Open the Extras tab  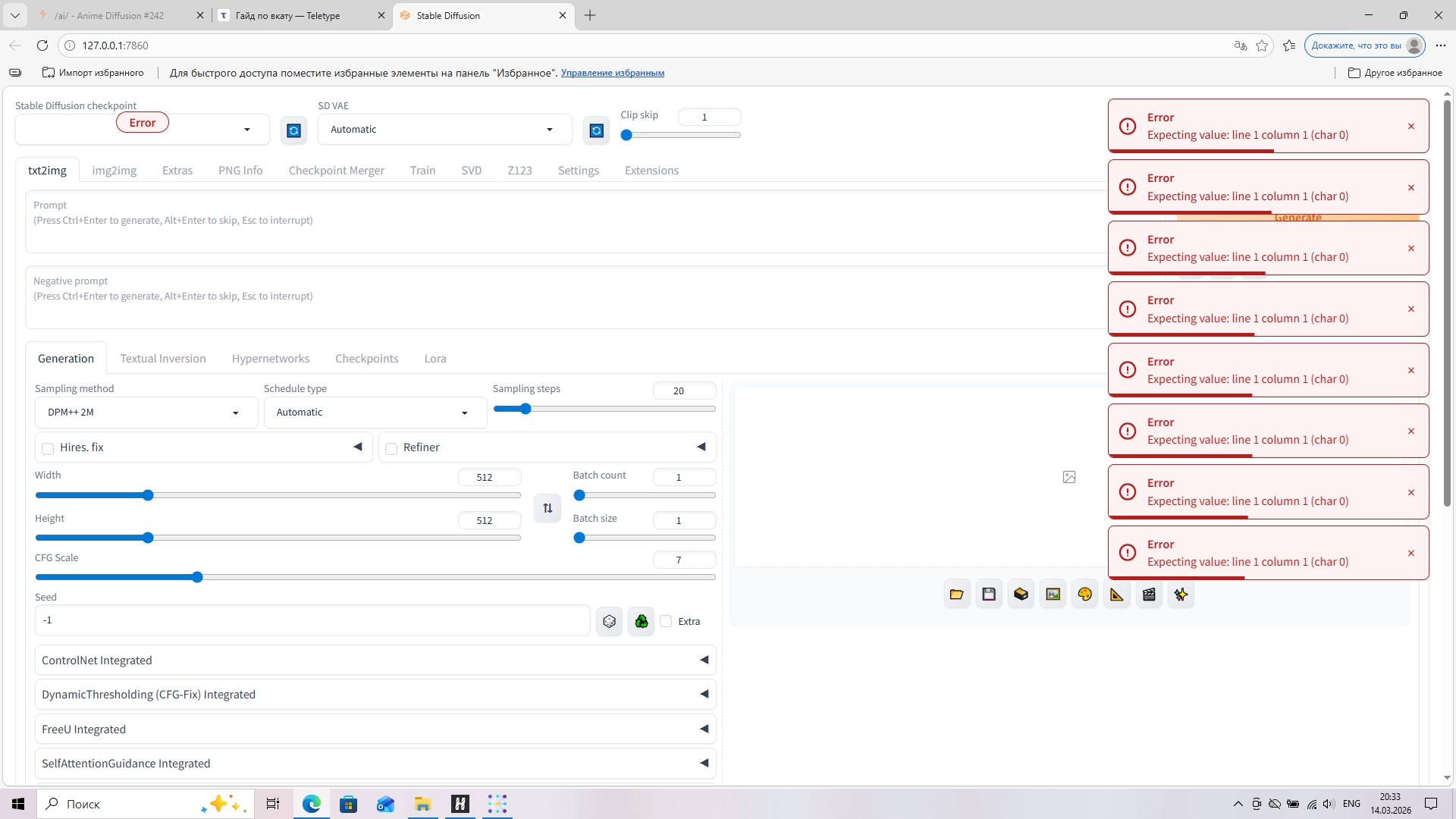(177, 171)
